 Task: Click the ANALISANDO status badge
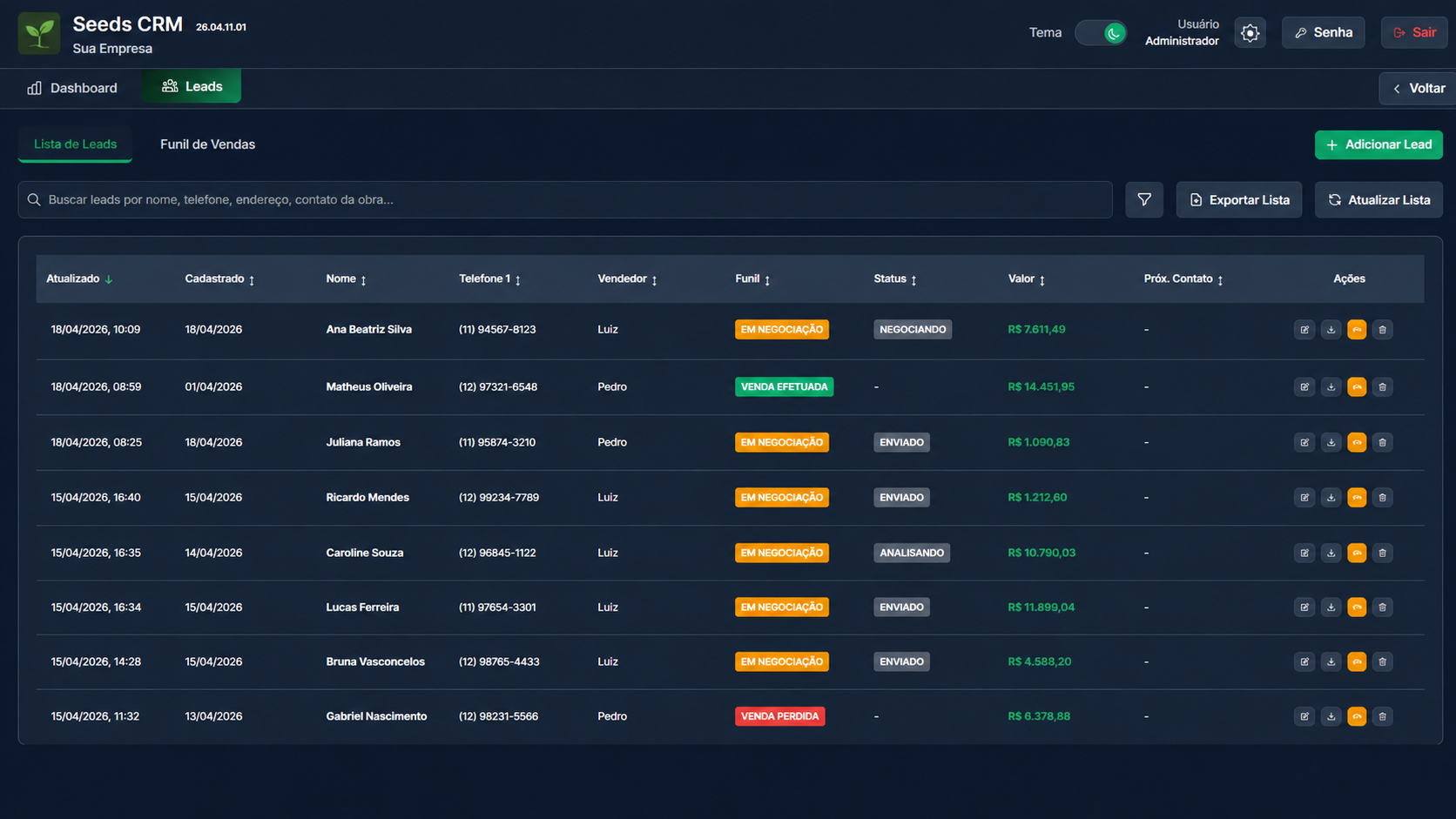pyautogui.click(x=911, y=553)
